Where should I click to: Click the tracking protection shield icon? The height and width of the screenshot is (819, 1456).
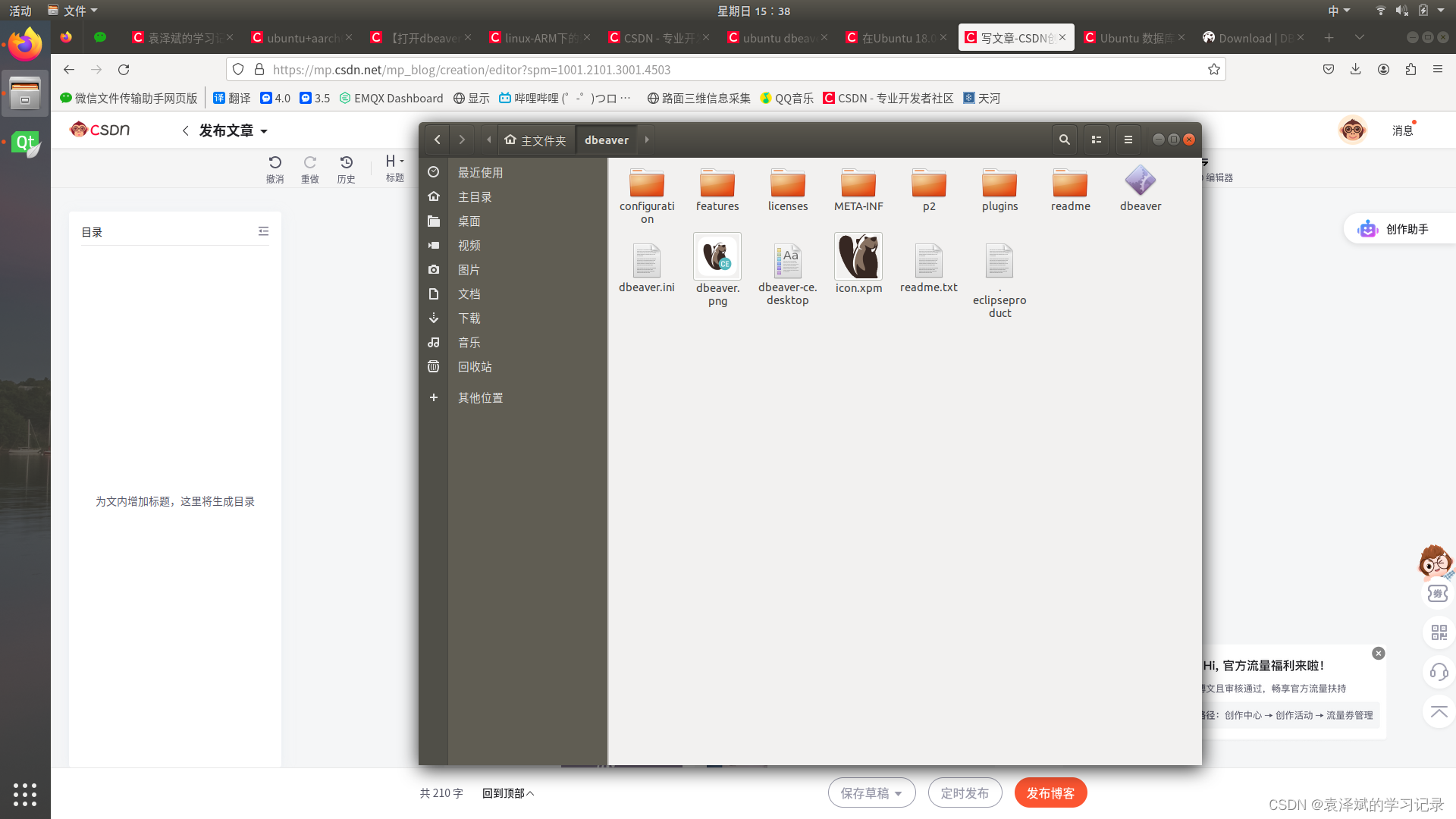[238, 69]
